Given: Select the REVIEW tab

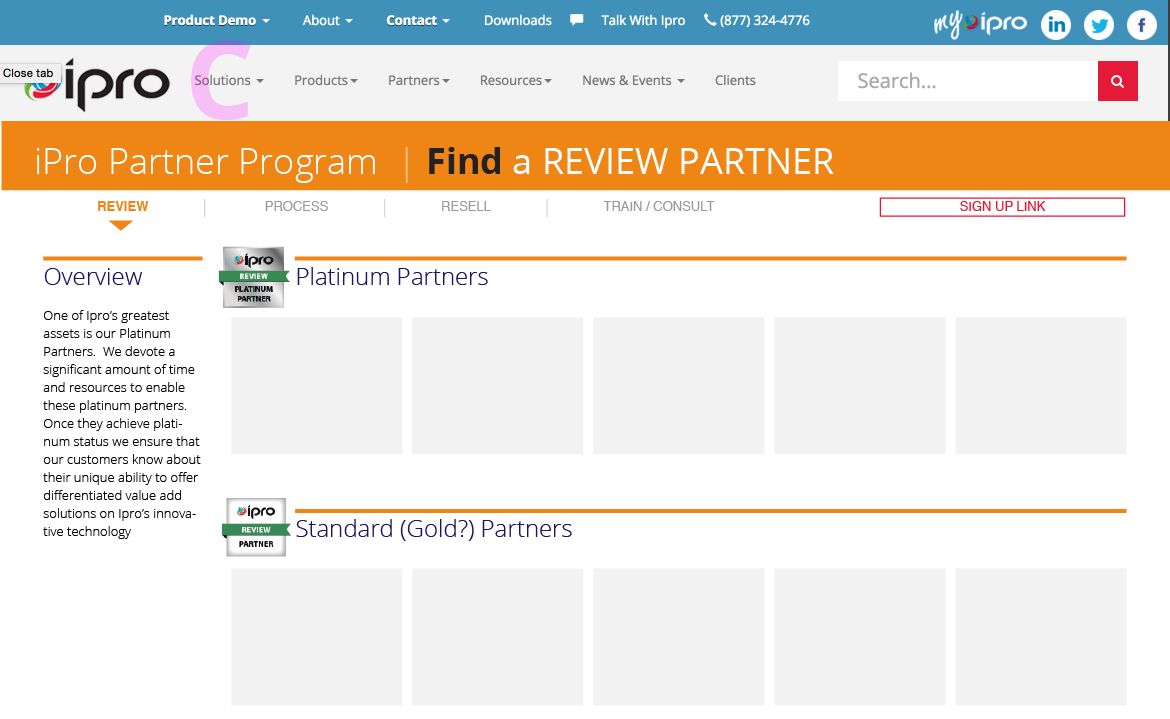Looking at the screenshot, I should [122, 206].
